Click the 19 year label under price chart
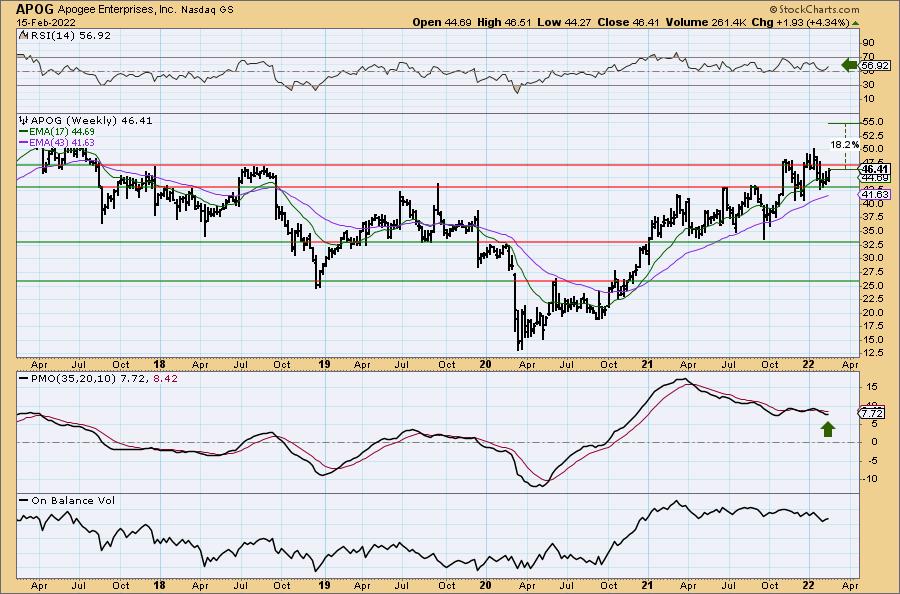 point(324,364)
